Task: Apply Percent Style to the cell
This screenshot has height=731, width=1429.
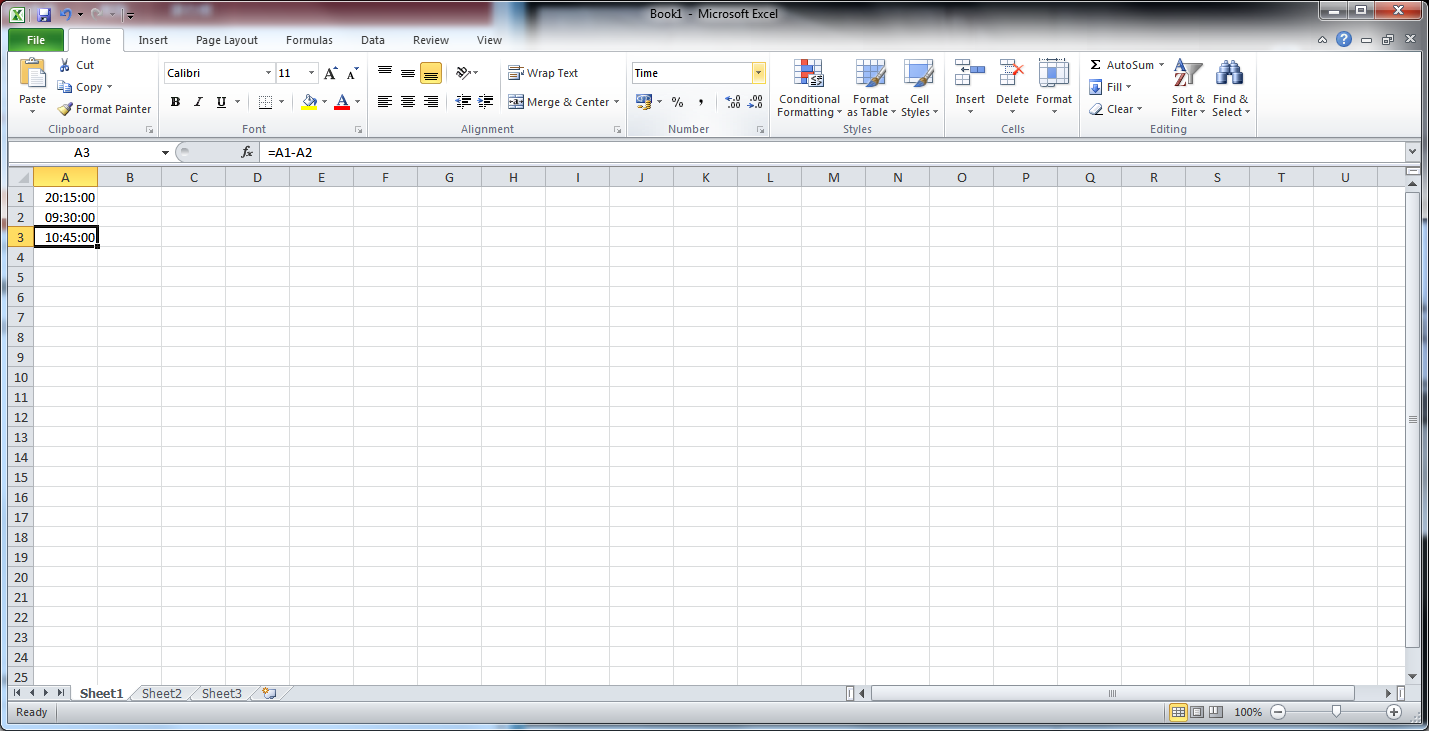Action: tap(677, 102)
